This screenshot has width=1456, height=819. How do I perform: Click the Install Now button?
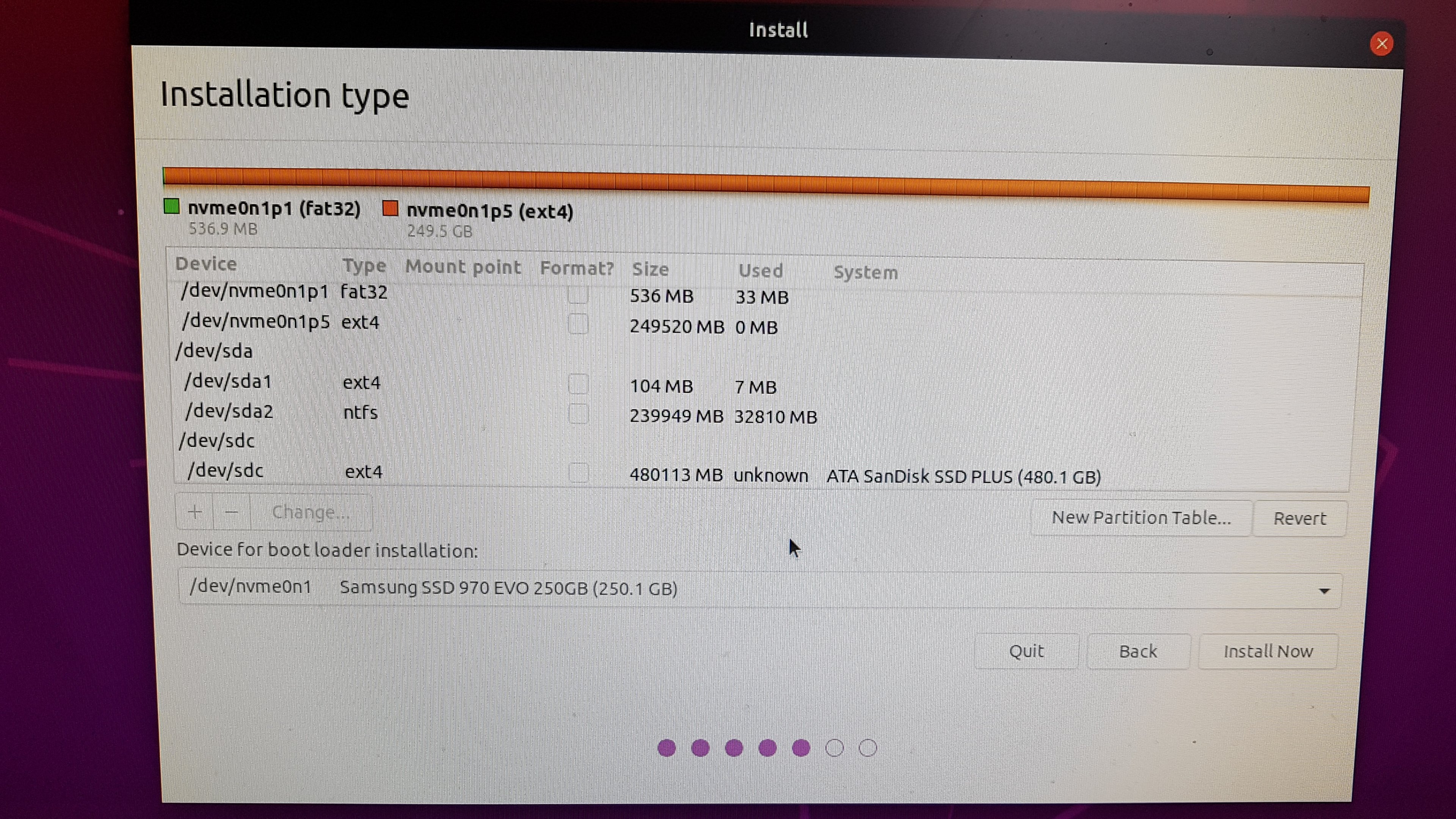coord(1268,652)
